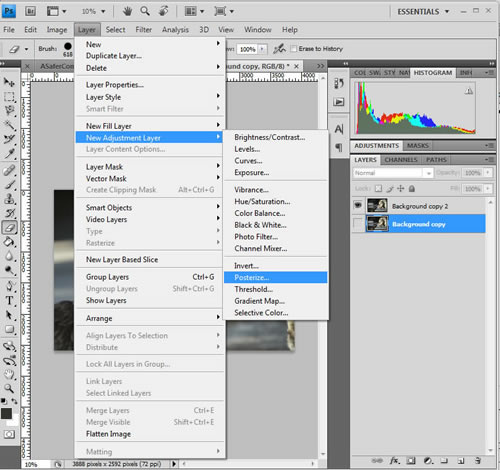Add a layer mask from panel bottom
Image resolution: width=500 pixels, height=470 pixels.
click(411, 461)
